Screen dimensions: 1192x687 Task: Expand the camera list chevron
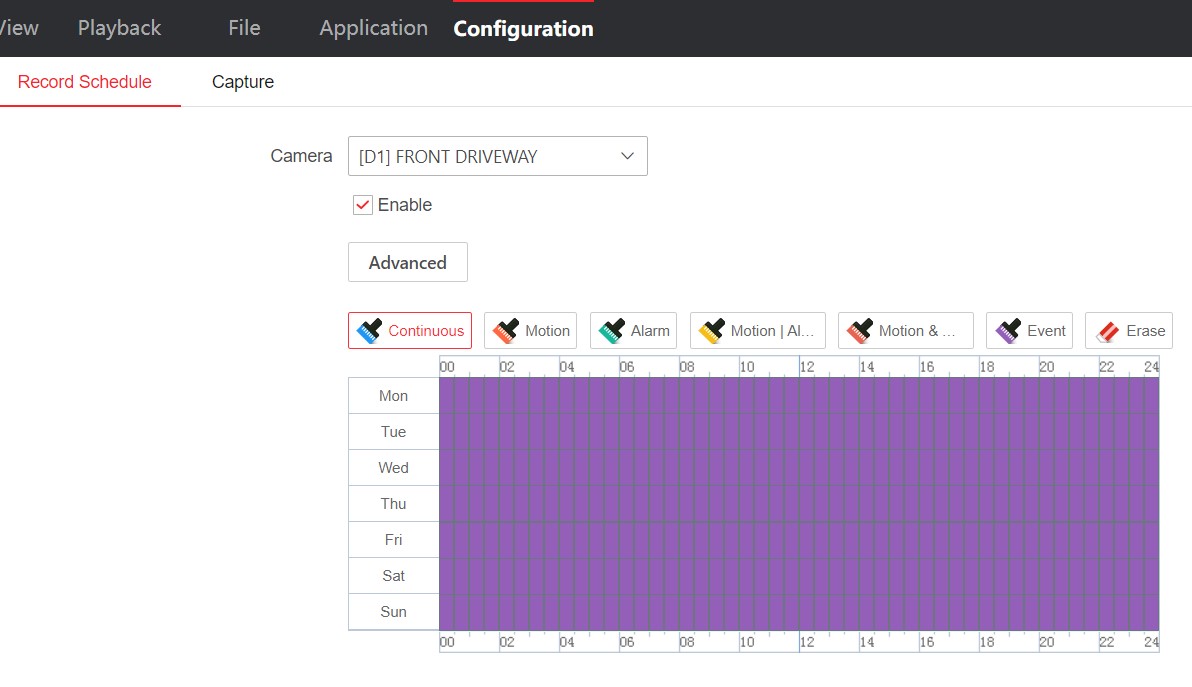[x=626, y=156]
